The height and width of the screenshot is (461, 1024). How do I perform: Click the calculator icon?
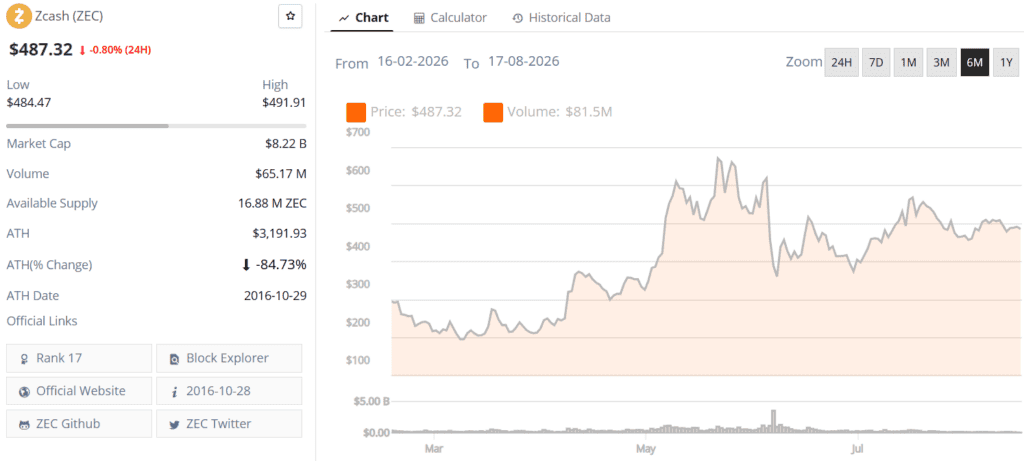419,18
